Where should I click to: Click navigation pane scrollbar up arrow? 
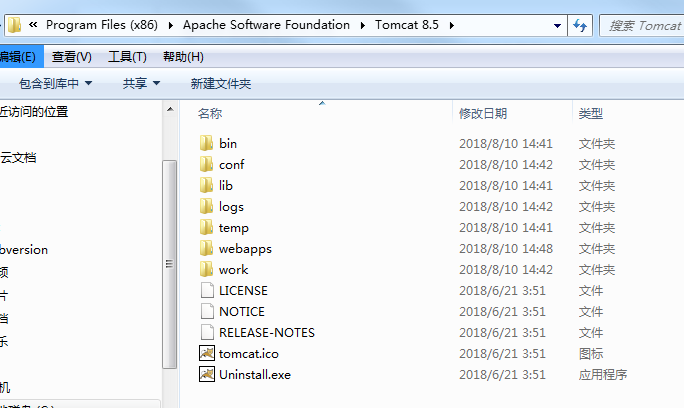tap(170, 109)
